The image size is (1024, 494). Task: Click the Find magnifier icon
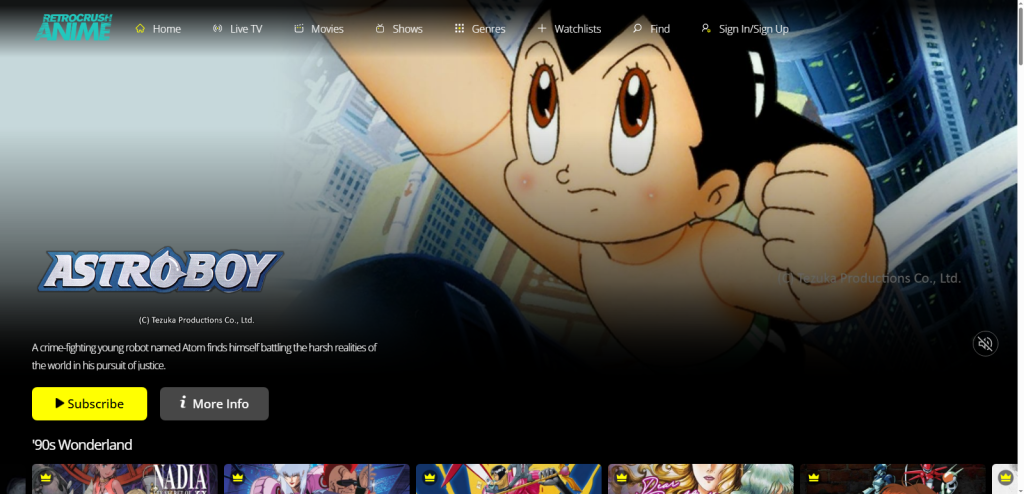[x=637, y=29]
